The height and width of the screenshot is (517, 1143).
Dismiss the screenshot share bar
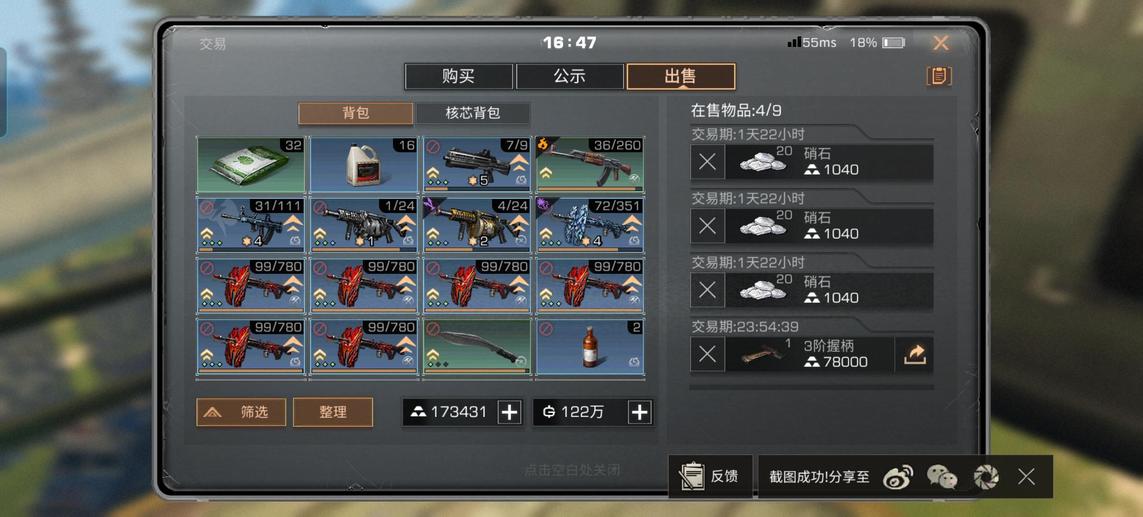click(x=1026, y=478)
